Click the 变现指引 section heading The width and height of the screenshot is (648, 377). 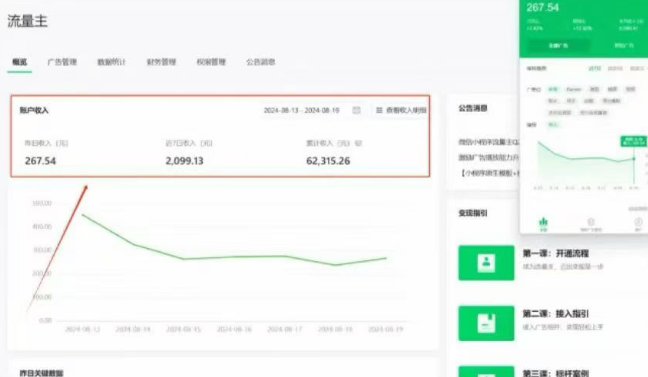pos(473,213)
